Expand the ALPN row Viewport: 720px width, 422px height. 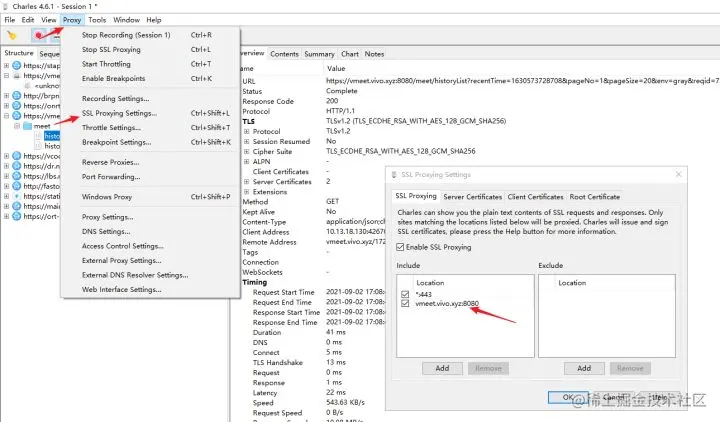coord(247,162)
